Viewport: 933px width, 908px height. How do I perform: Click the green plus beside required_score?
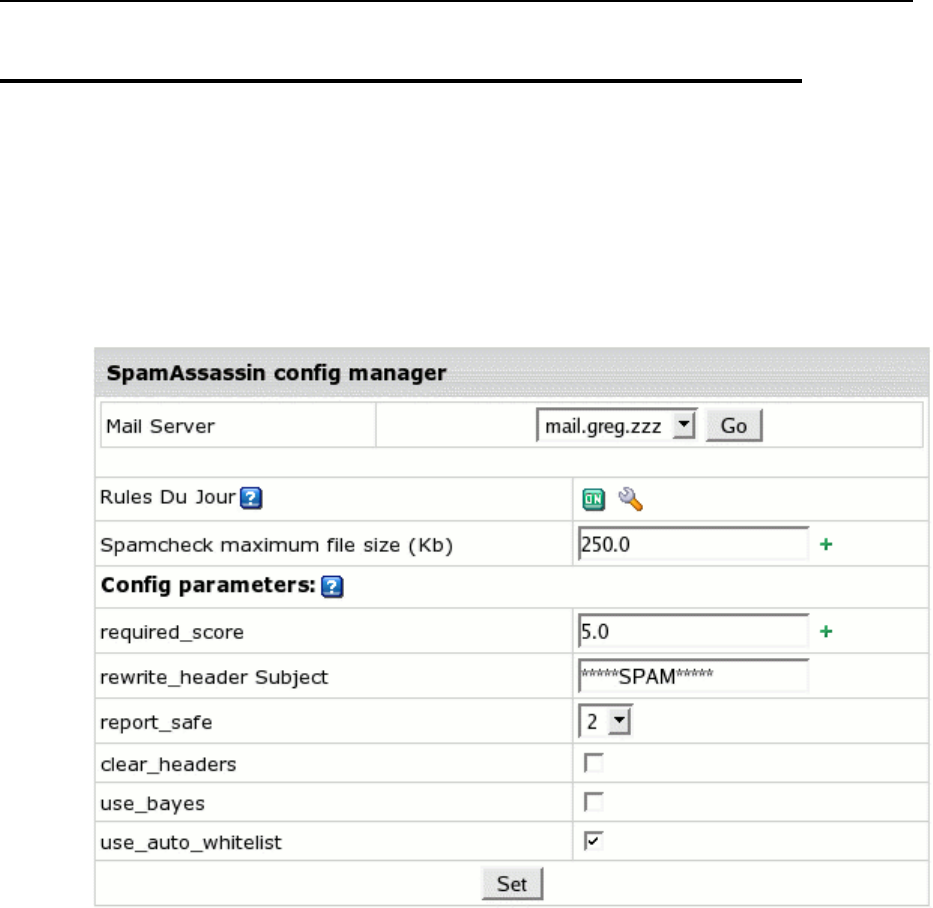click(x=826, y=632)
